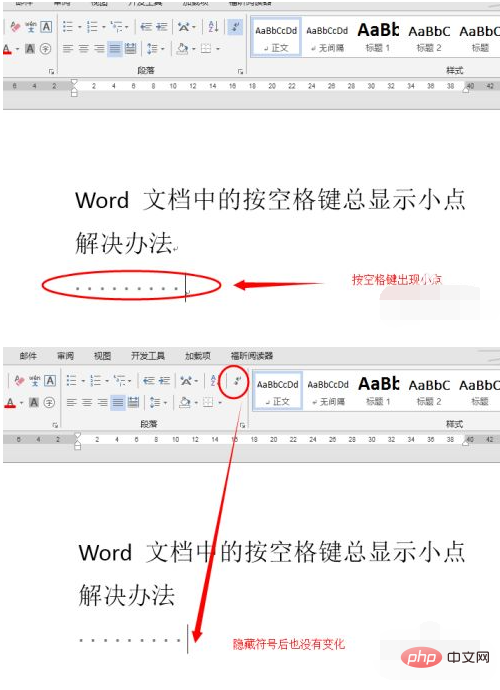Click 解决办法 text in lower document
Screen dimensions: 500x690
127,595
